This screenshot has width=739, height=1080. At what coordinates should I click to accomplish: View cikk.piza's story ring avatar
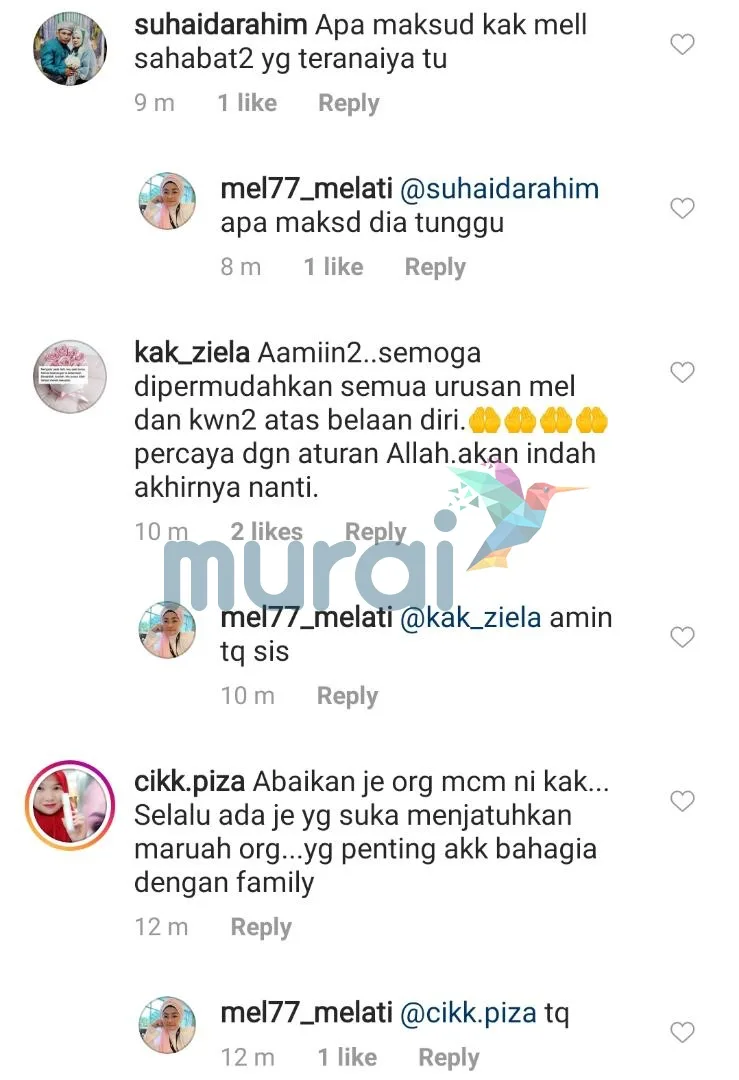[x=70, y=805]
